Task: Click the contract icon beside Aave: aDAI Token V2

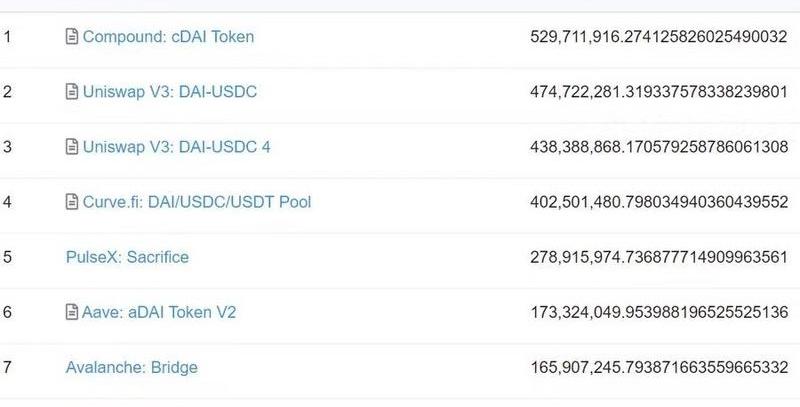Action: pos(71,312)
